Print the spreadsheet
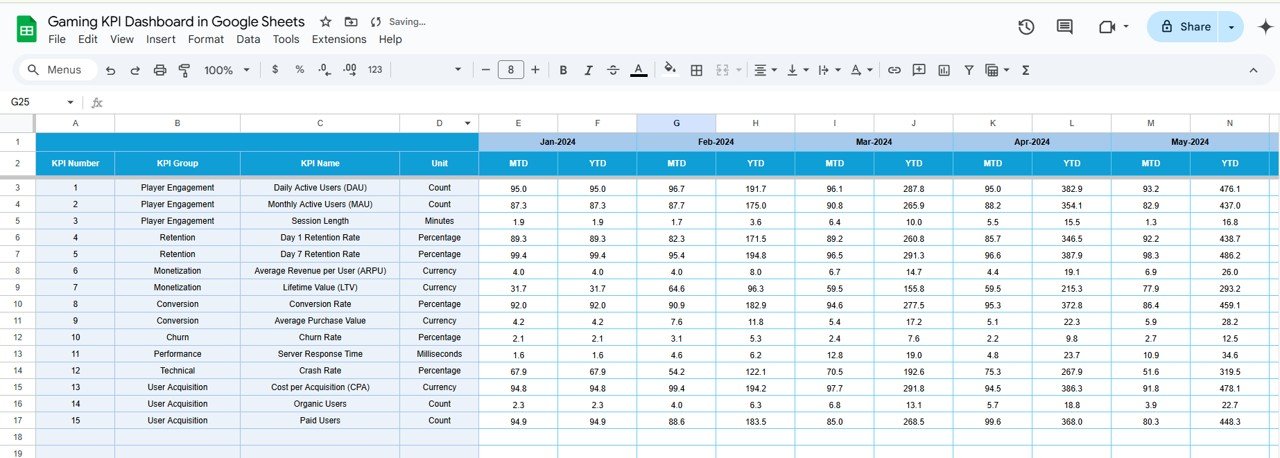The width and height of the screenshot is (1280, 458). point(160,70)
